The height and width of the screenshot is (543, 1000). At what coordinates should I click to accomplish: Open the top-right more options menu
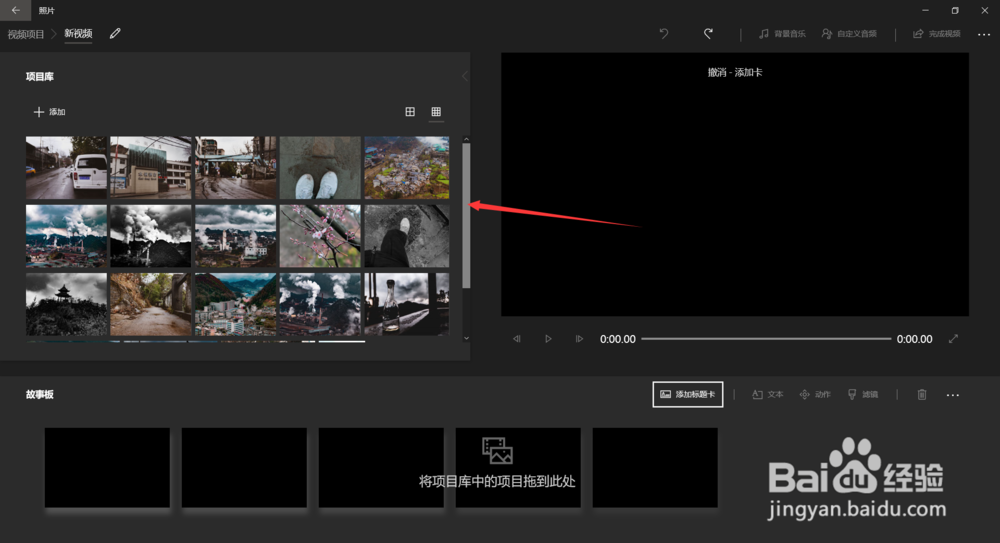click(x=983, y=34)
